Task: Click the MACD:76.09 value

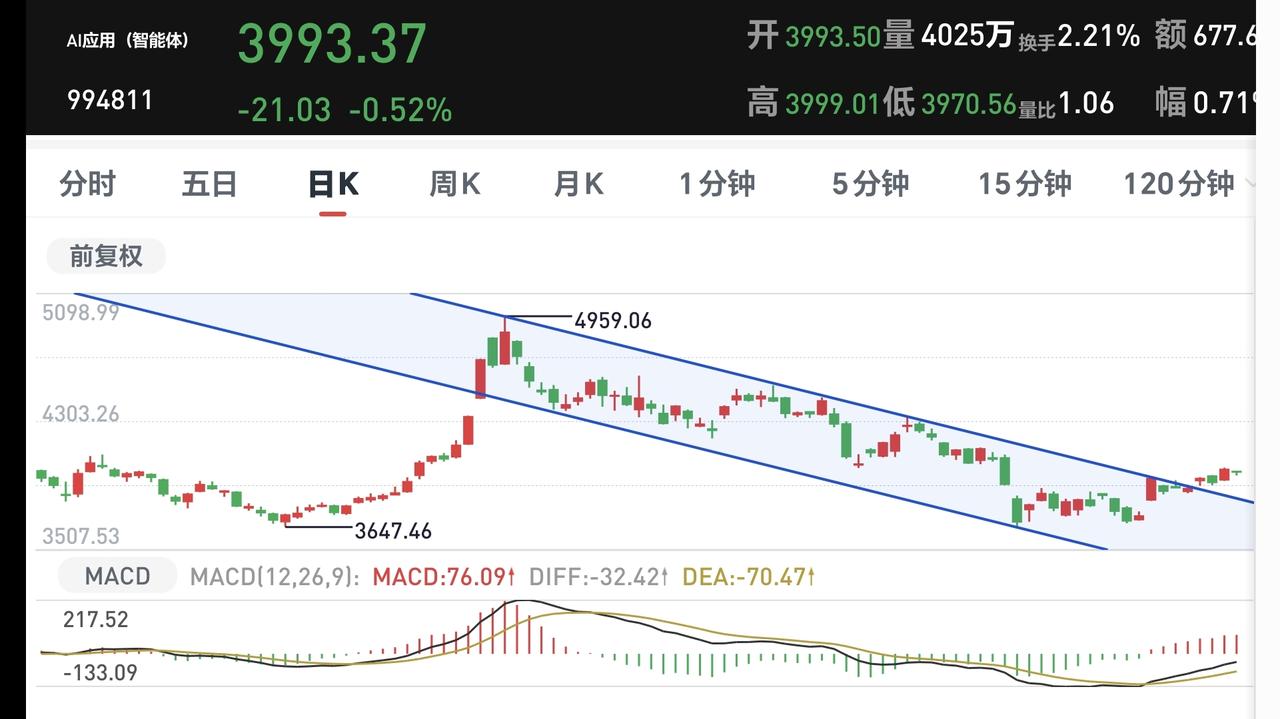Action: [x=444, y=577]
